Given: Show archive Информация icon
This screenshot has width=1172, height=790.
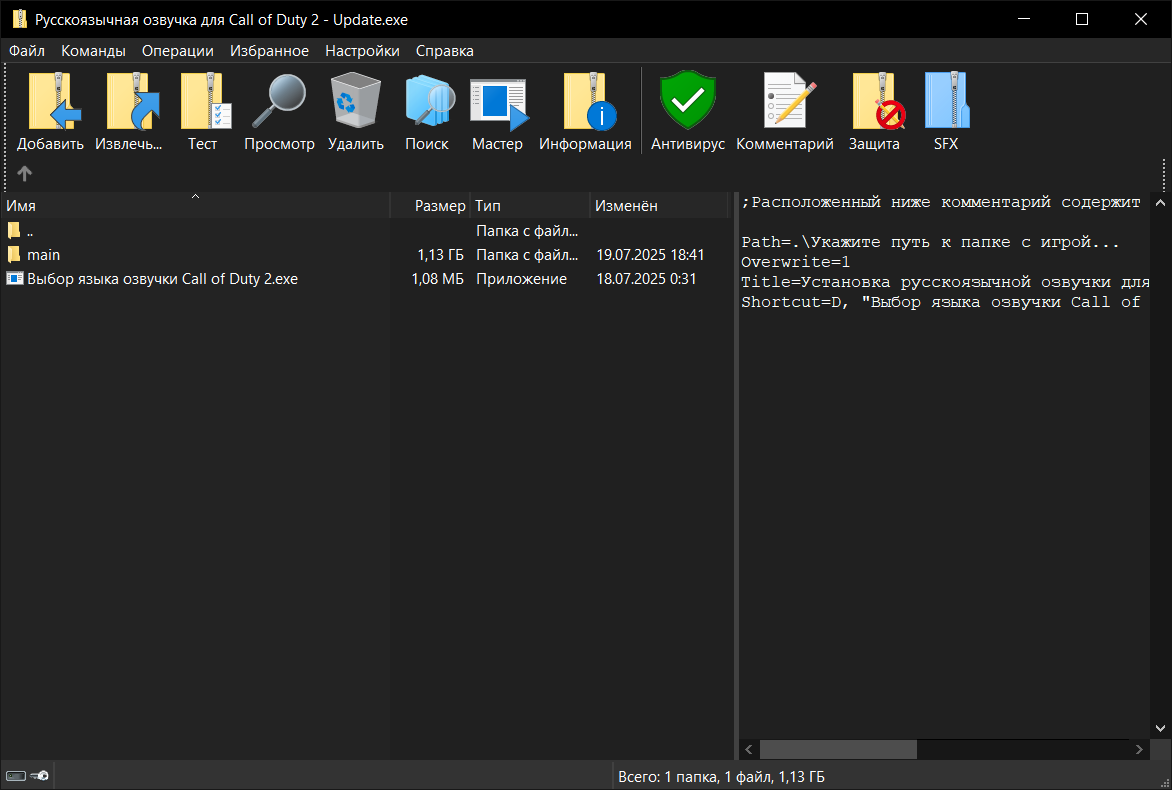Looking at the screenshot, I should pos(589,101).
